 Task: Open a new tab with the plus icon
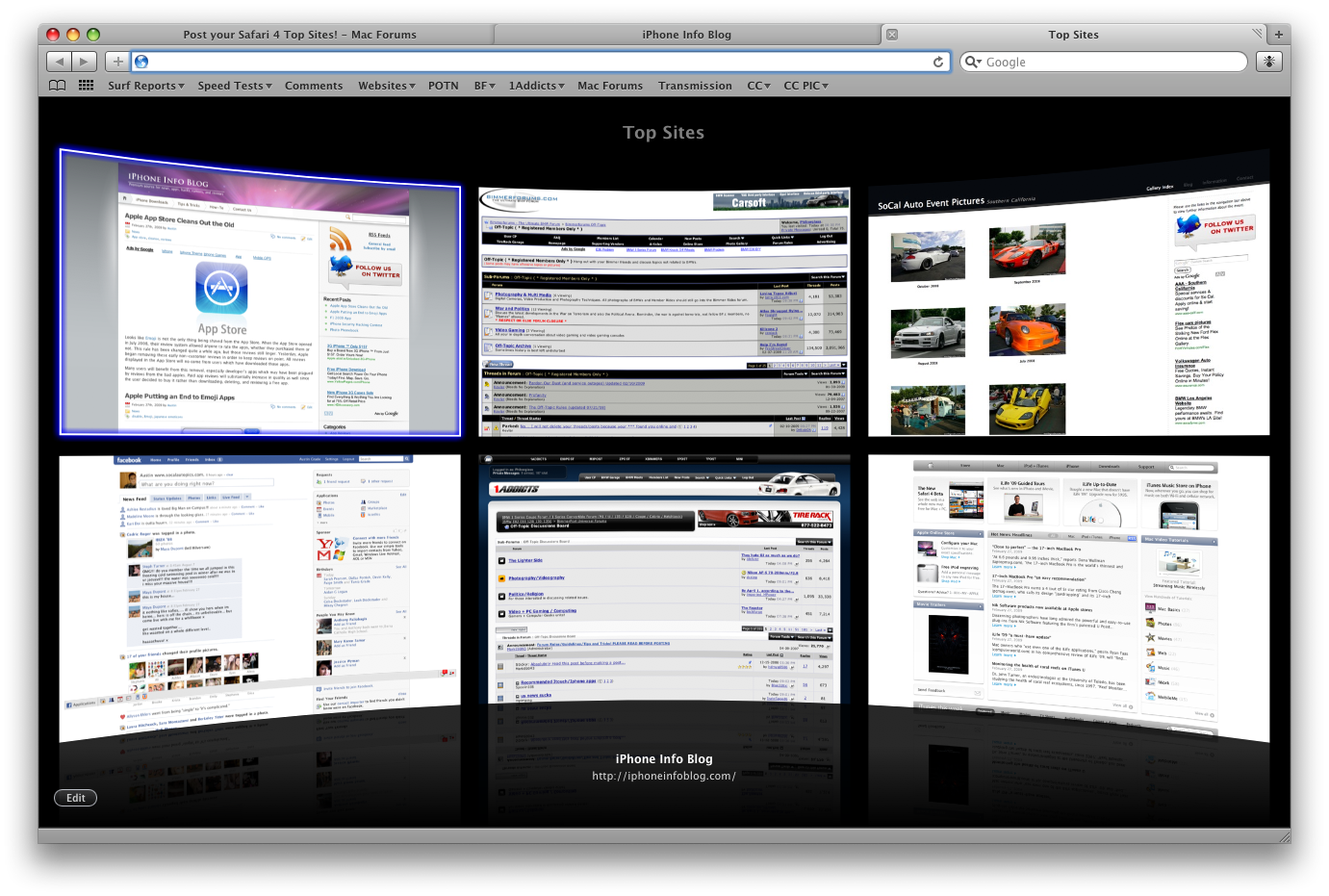(1279, 35)
